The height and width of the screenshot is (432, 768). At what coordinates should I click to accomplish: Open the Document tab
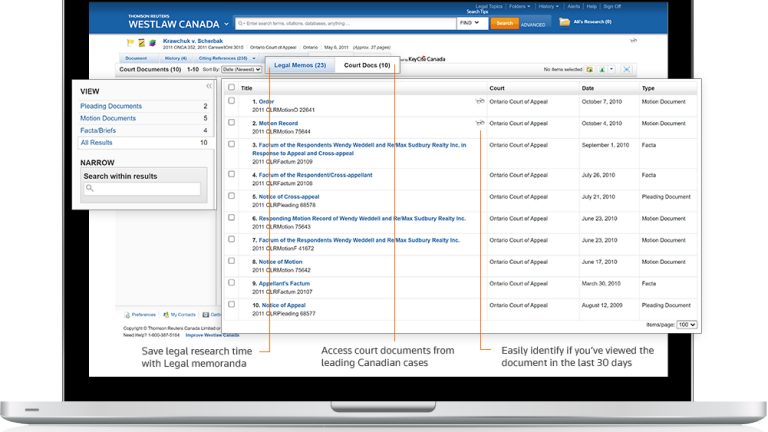[136, 58]
